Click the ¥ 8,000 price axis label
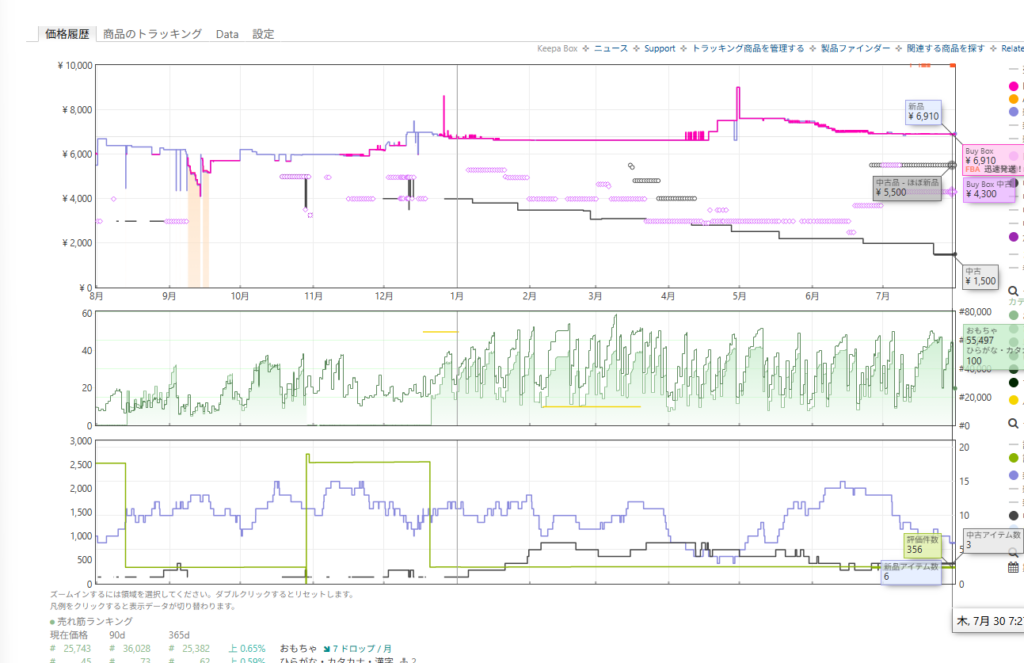The image size is (1024, 663). point(77,110)
